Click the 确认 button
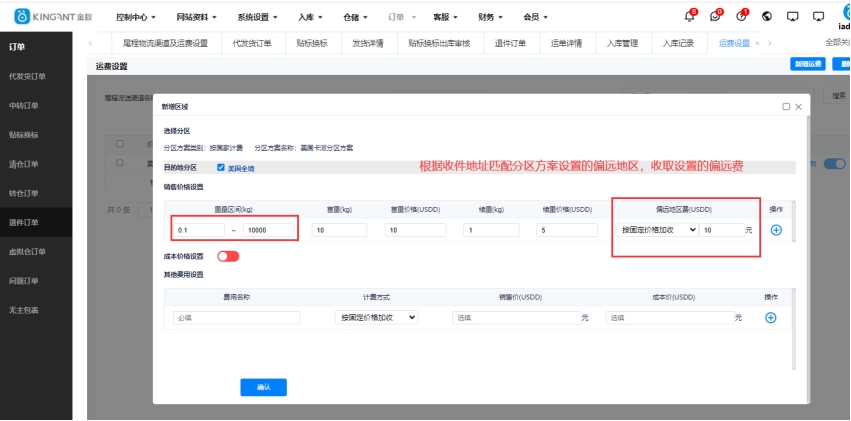 click(x=263, y=386)
